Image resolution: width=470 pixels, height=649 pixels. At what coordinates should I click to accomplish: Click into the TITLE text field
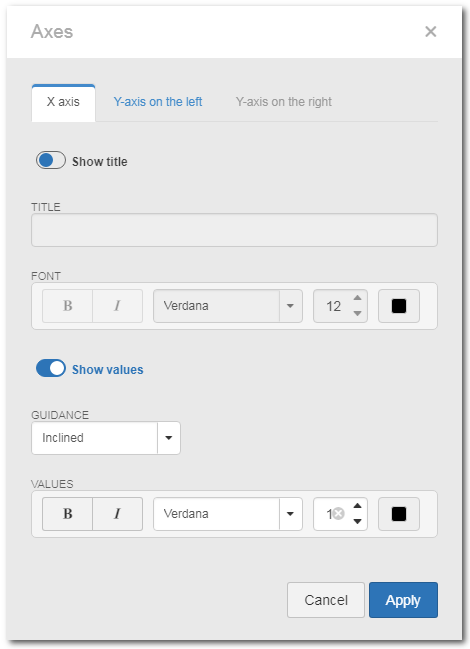tap(234, 230)
